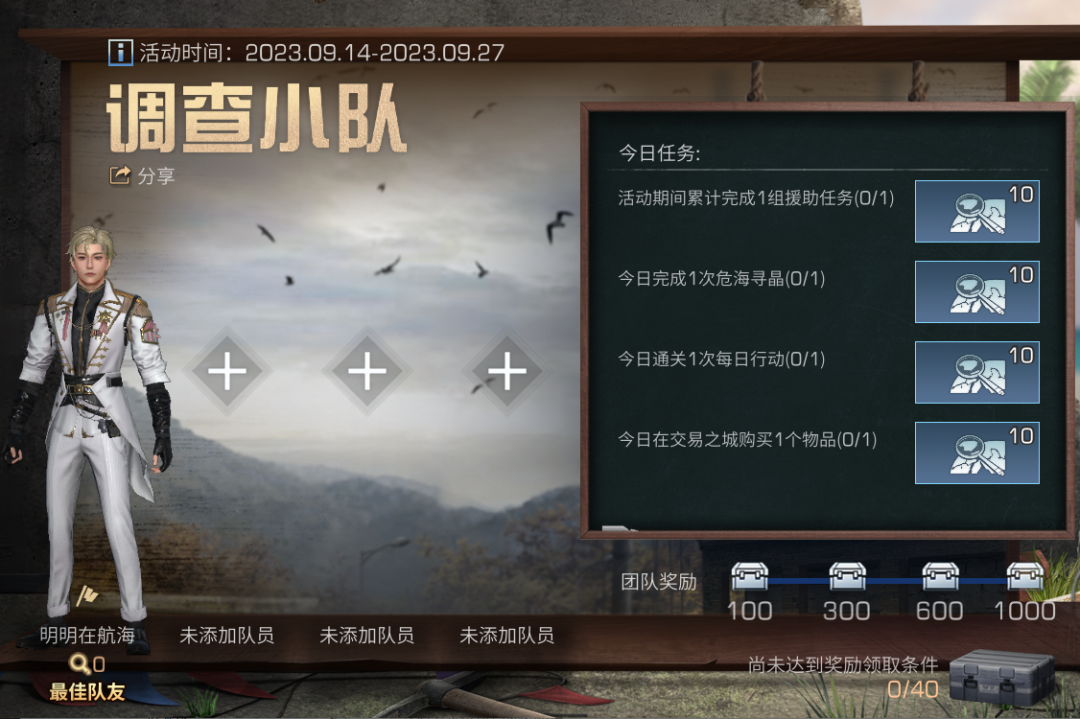Tap the 分享 share icon
Screen dimensions: 1080x719
tap(120, 176)
